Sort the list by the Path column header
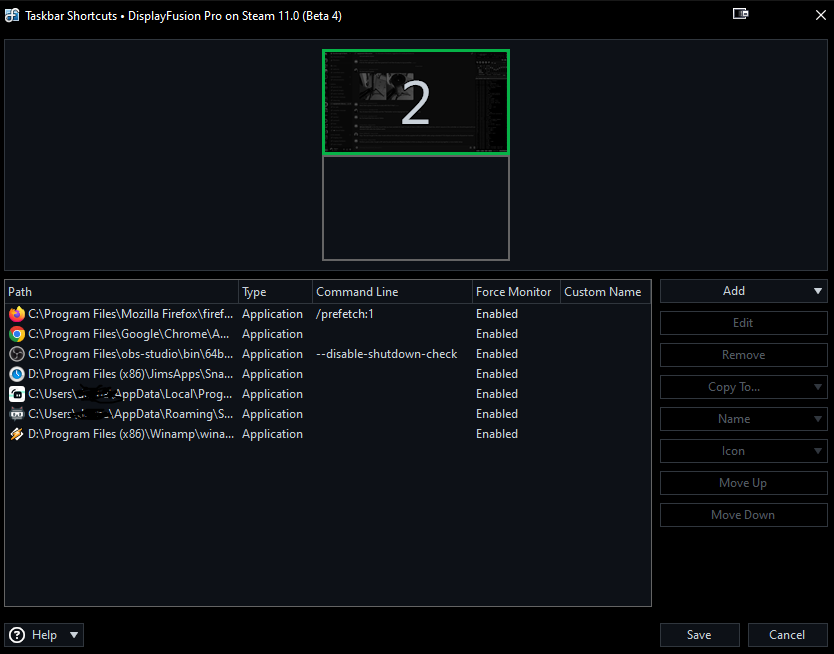The width and height of the screenshot is (834, 654). (x=120, y=292)
